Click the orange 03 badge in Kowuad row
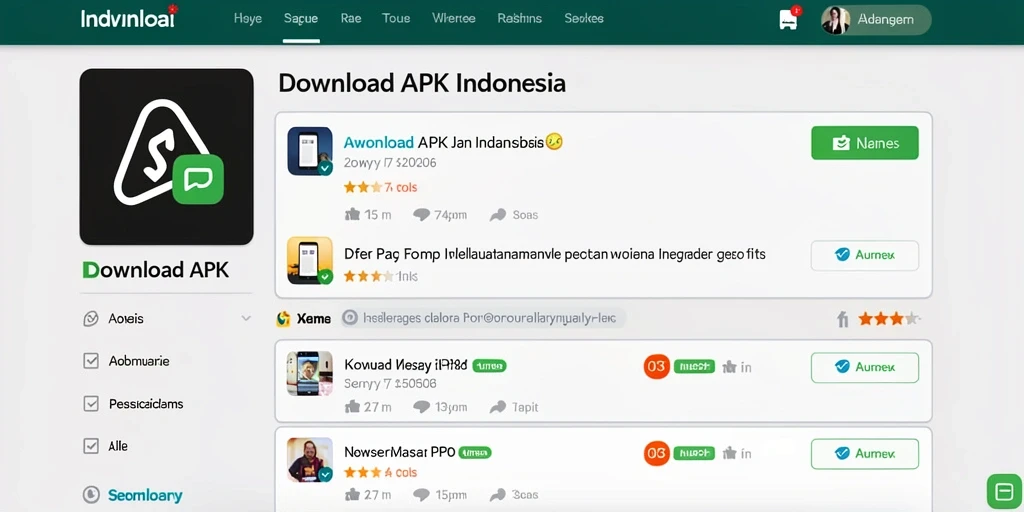The height and width of the screenshot is (512, 1024). pyautogui.click(x=656, y=366)
